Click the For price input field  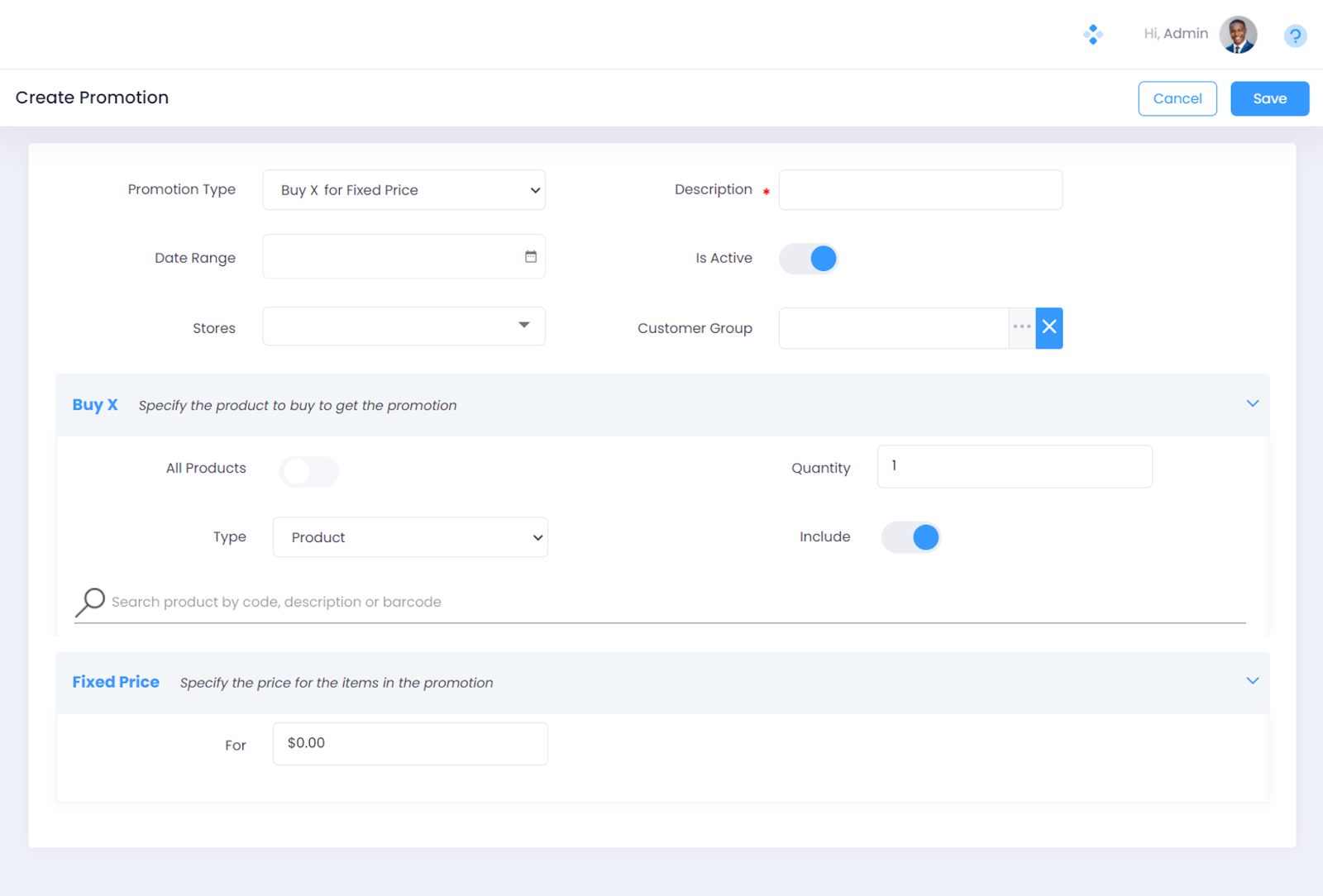tap(410, 743)
